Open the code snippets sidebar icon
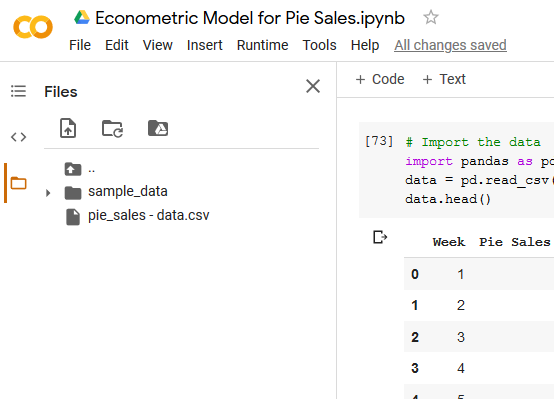The width and height of the screenshot is (554, 399). (x=18, y=137)
